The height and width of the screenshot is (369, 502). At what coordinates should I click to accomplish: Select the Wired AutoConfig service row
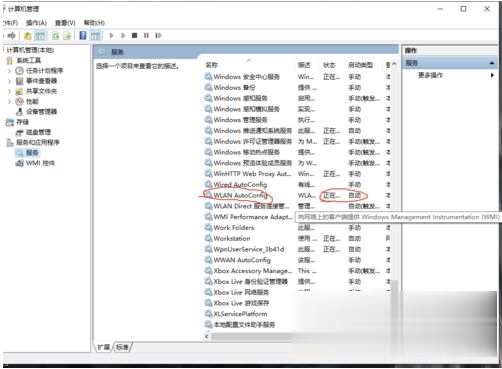pyautogui.click(x=297, y=184)
